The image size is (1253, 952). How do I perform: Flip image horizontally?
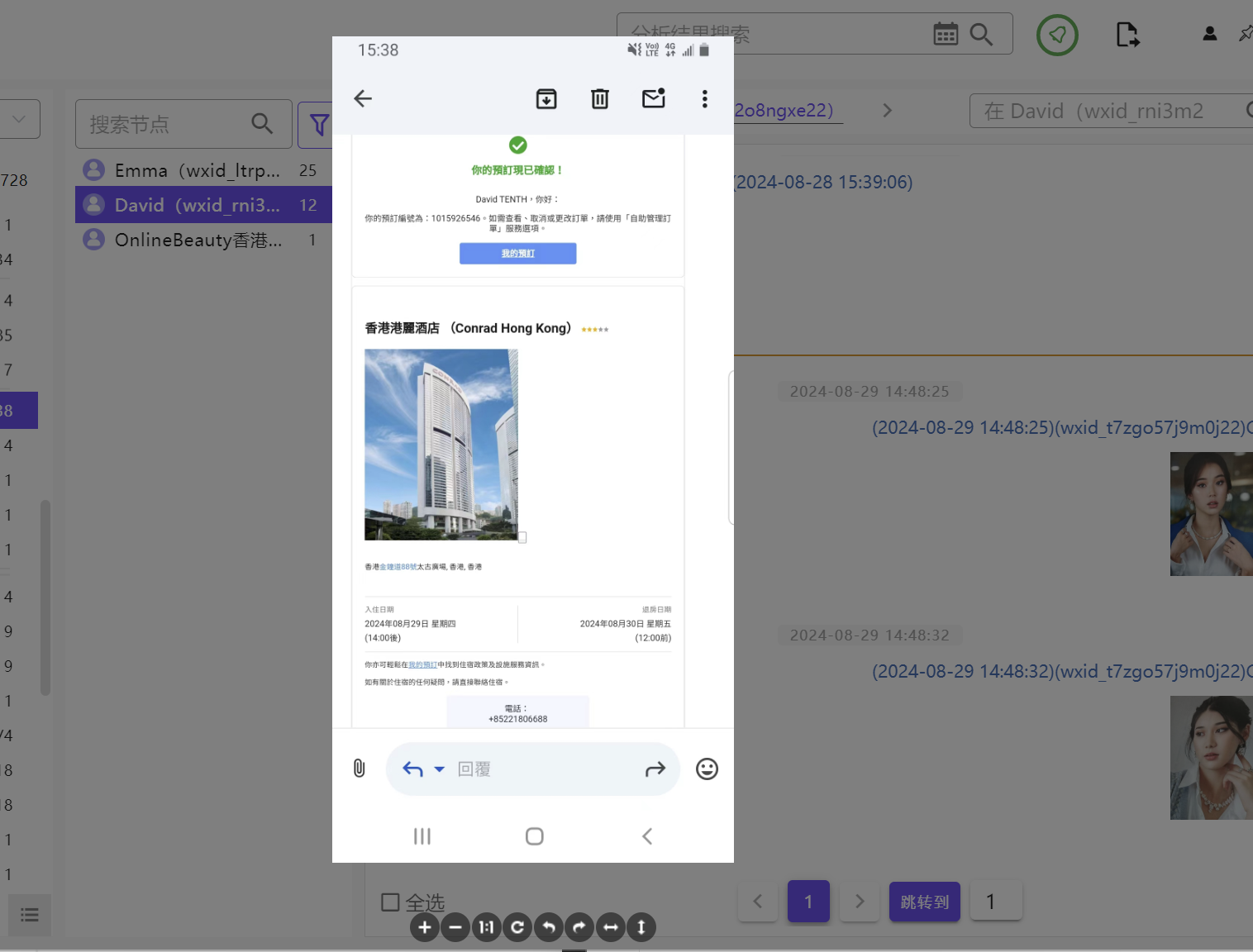(x=610, y=927)
